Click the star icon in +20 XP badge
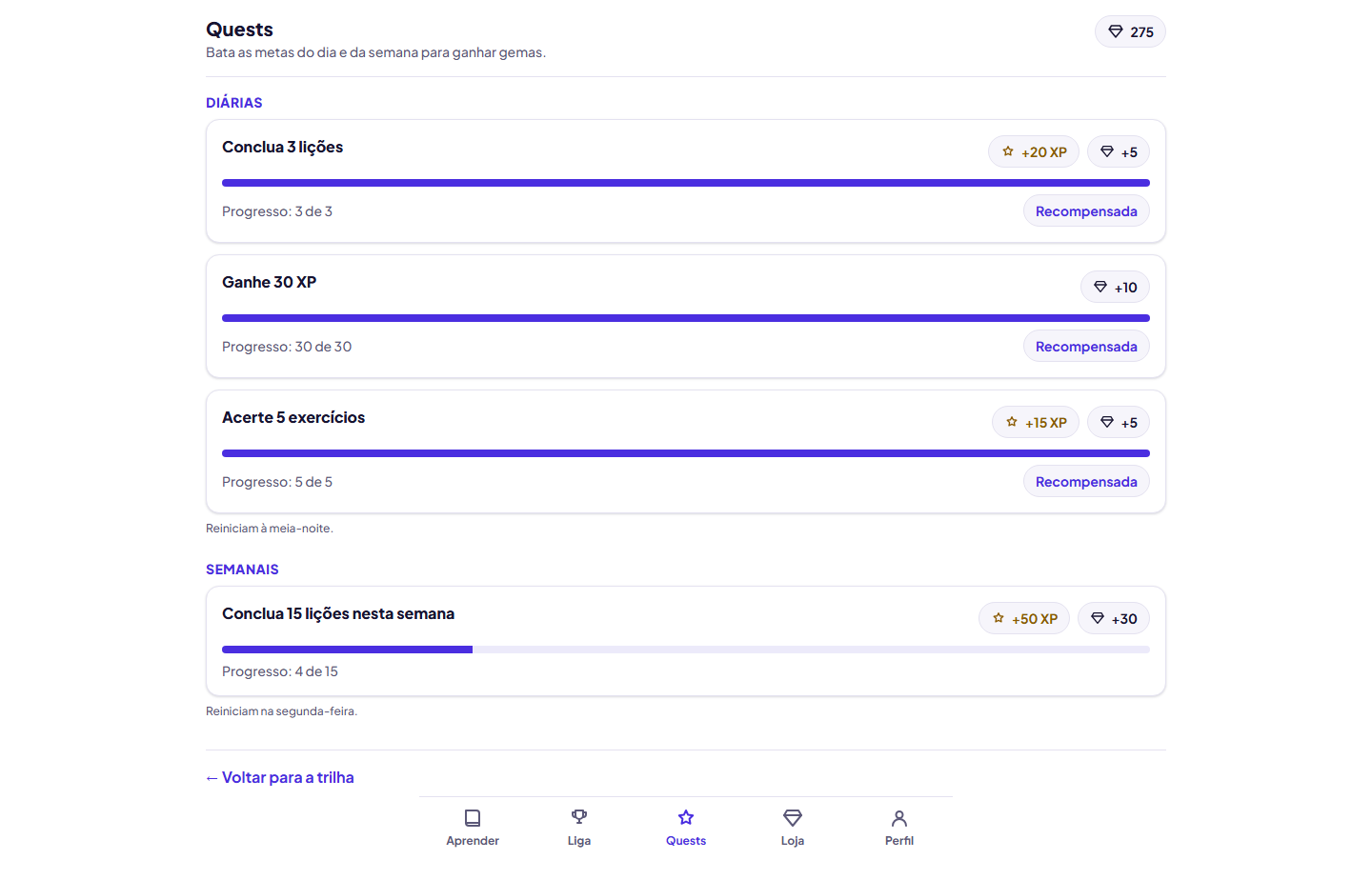The width and height of the screenshot is (1372, 880). pyautogui.click(x=1008, y=151)
